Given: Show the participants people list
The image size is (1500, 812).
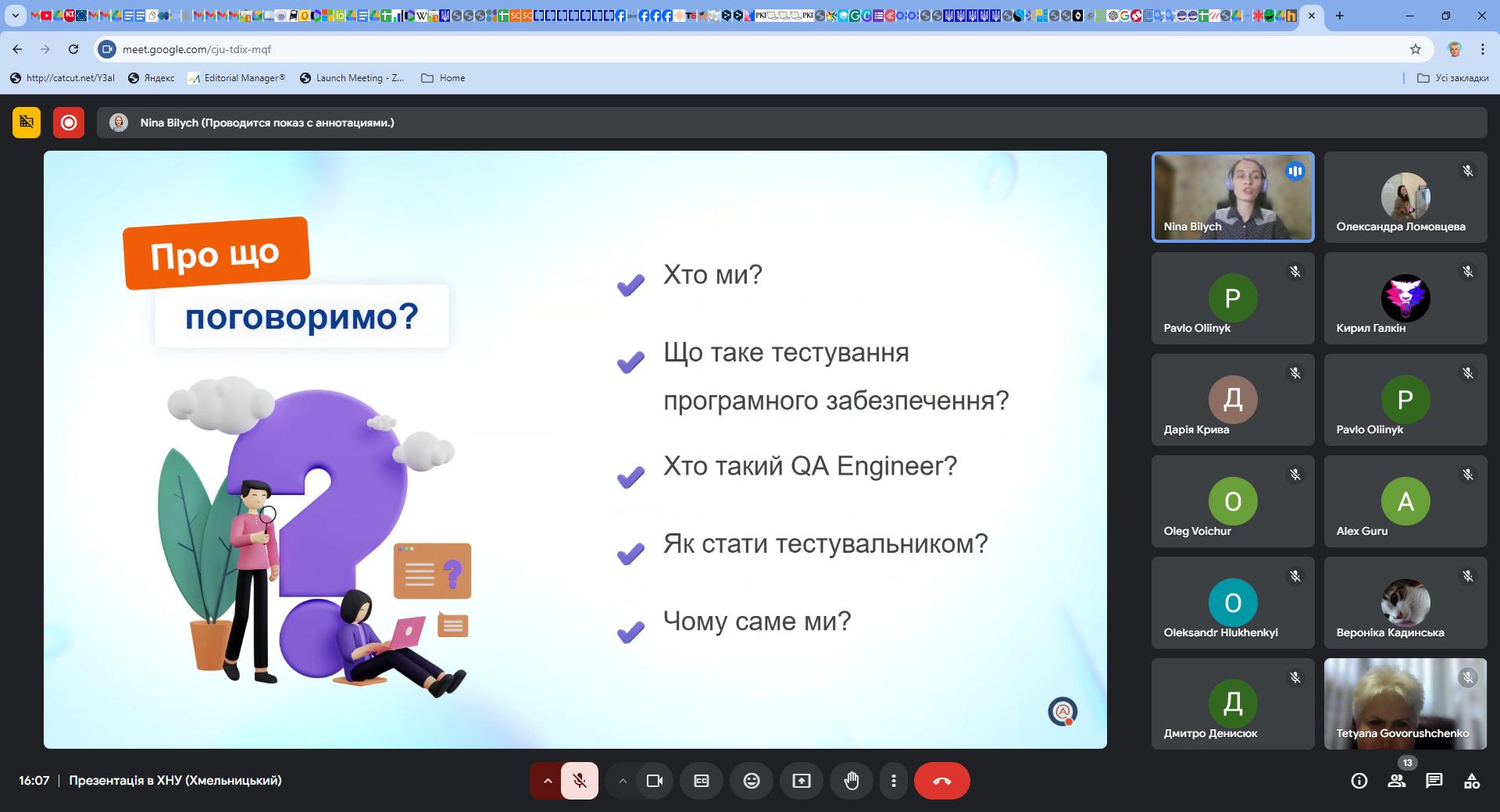Looking at the screenshot, I should (1397, 781).
